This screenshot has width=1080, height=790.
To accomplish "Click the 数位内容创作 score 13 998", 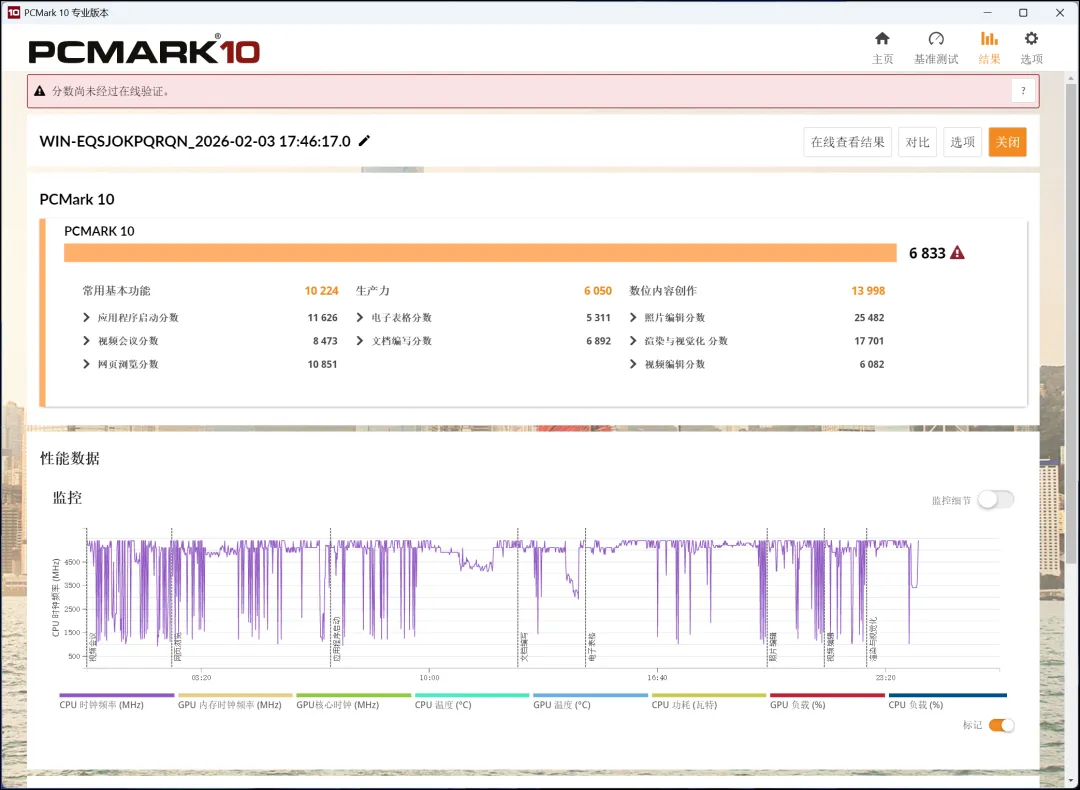I will coord(868,291).
